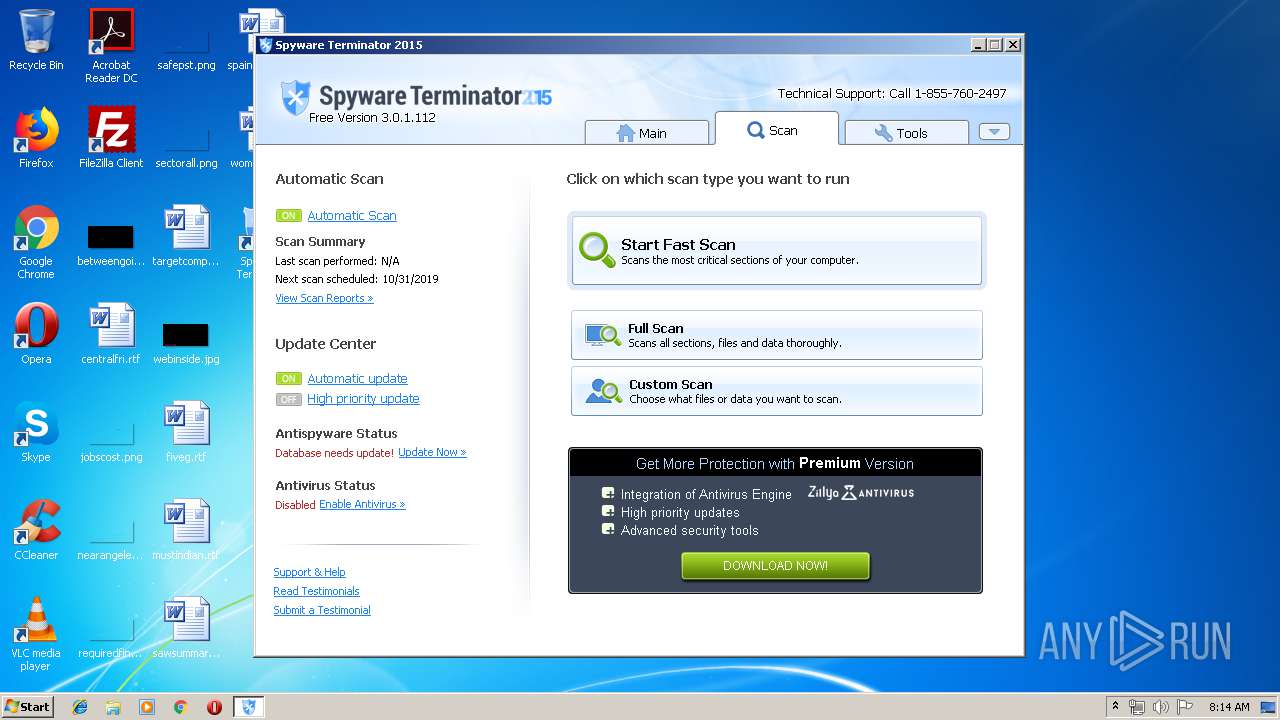Click the magnifier icon of Fast Scan

[x=597, y=250]
